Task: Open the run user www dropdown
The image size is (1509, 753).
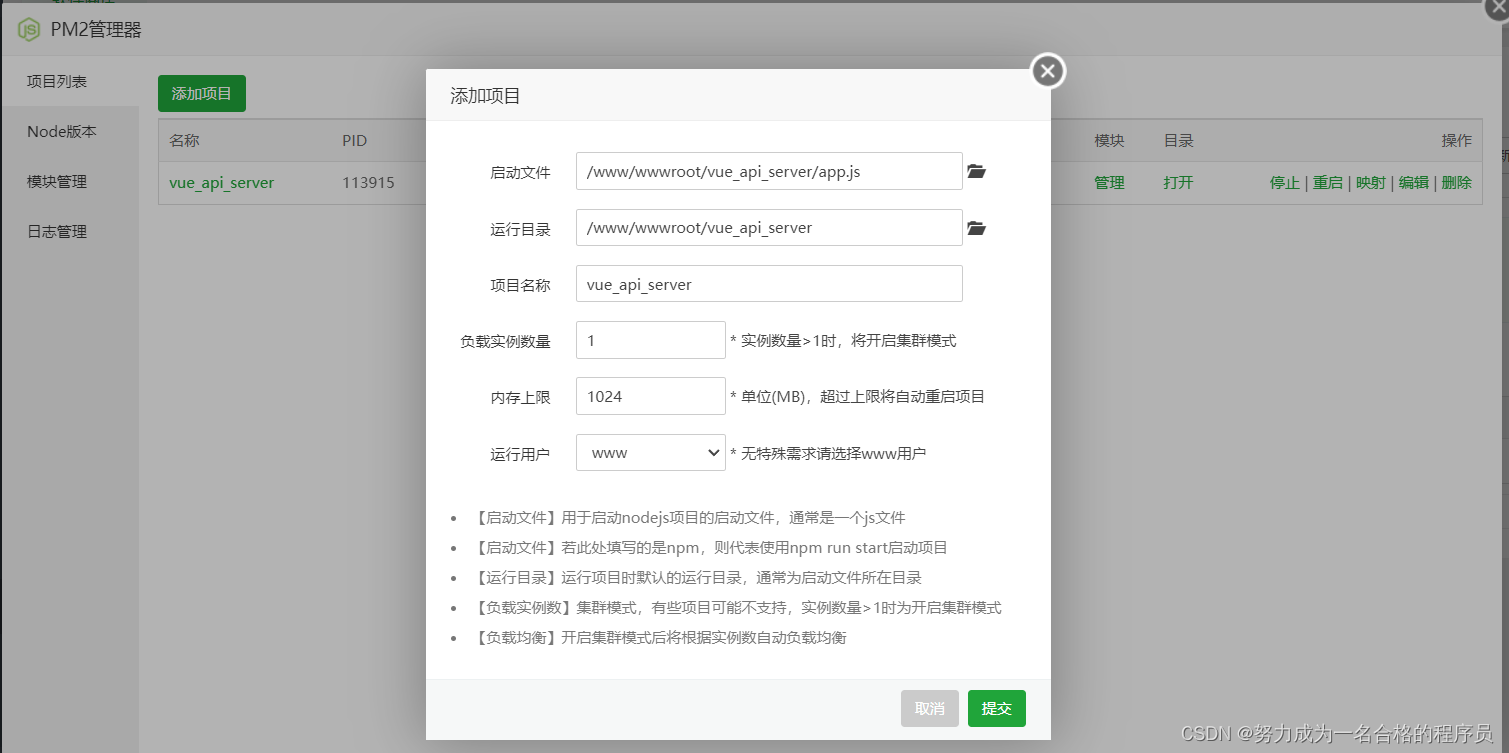Action: pos(650,452)
